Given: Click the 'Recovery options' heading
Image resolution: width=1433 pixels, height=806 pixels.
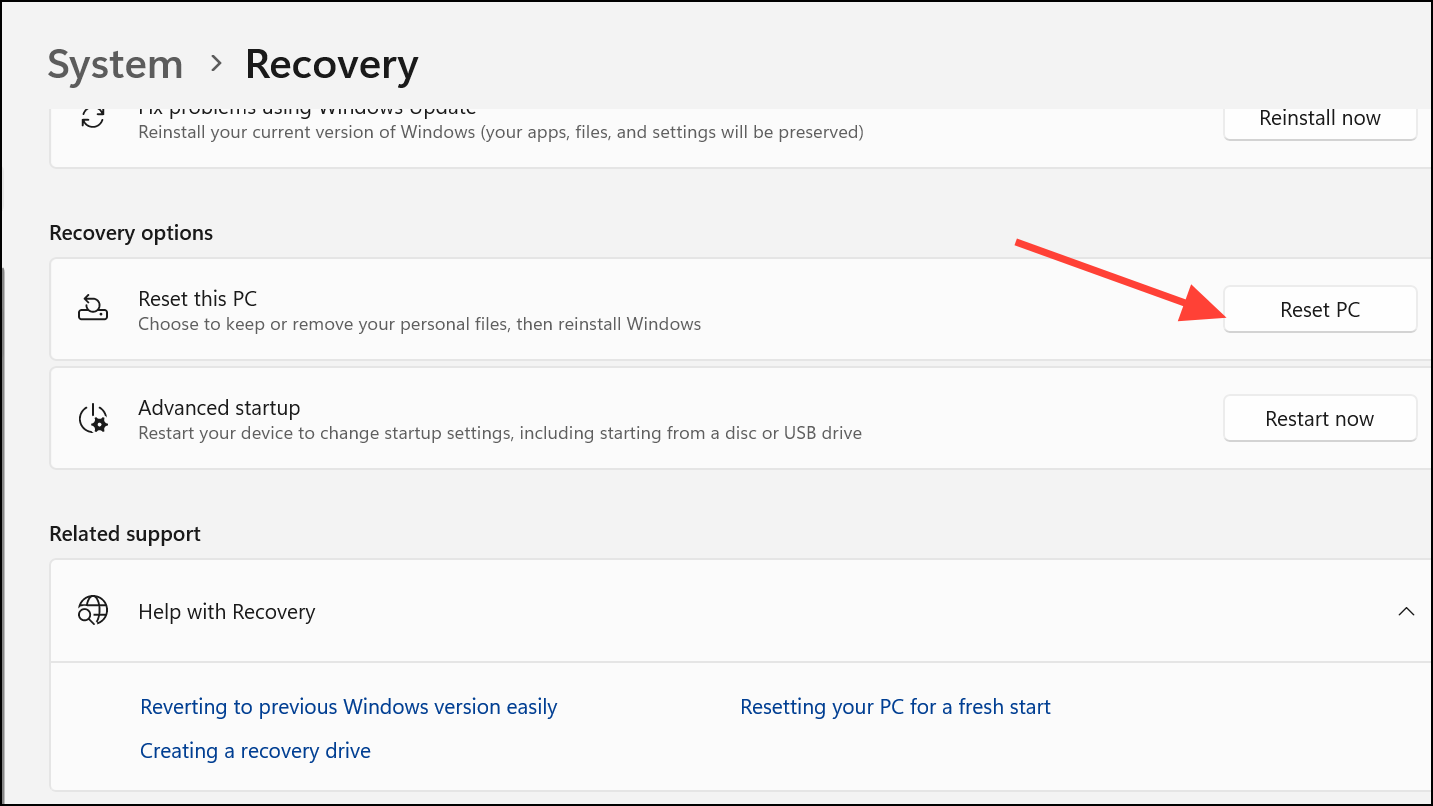Looking at the screenshot, I should coord(131,233).
